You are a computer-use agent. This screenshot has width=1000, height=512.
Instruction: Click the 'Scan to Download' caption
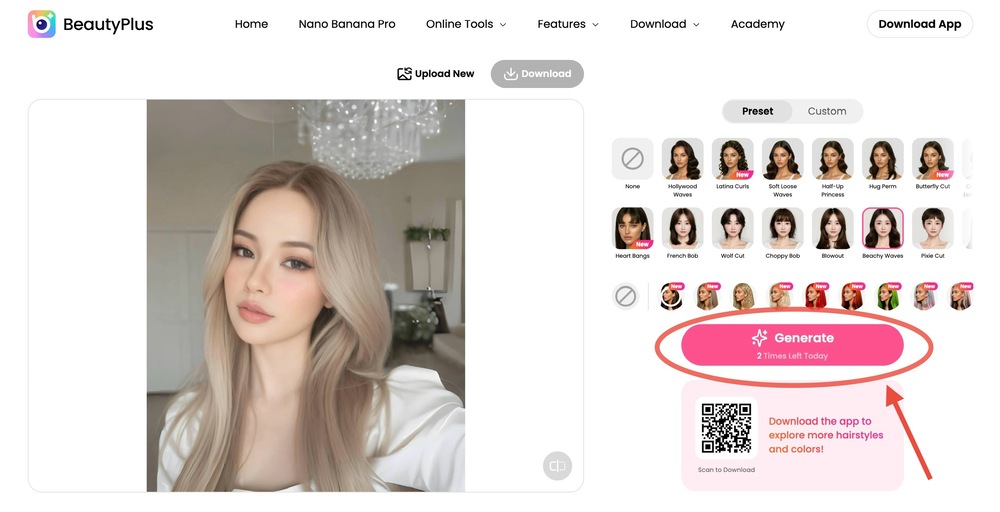[x=726, y=470]
